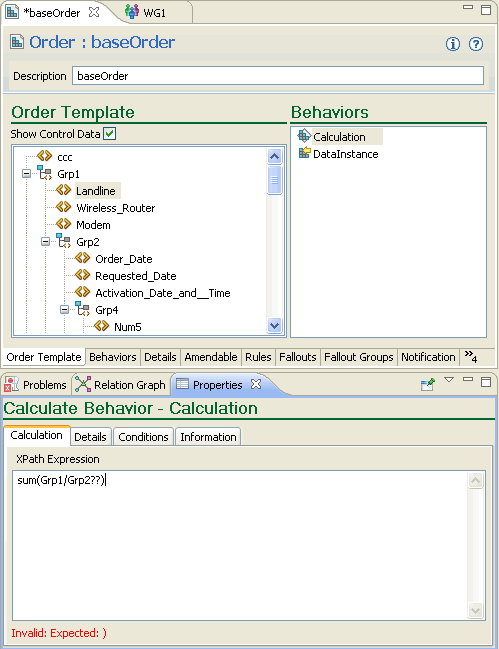This screenshot has width=499, height=649.
Task: Click the order tree scroll down arrow
Action: pos(274,325)
